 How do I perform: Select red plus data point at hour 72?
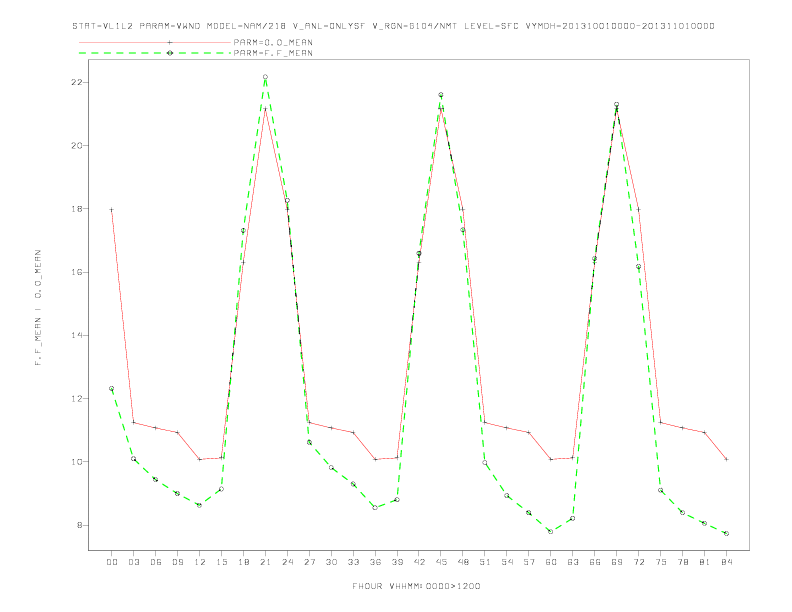click(638, 209)
